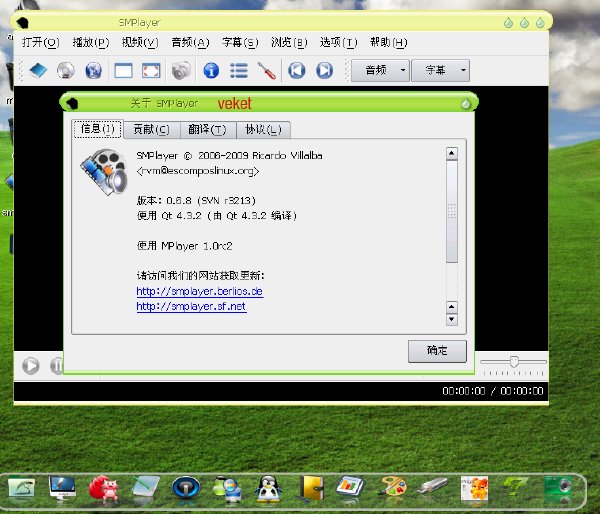Image resolution: width=600 pixels, height=514 pixels.
Task: Open the 字幕 subtitle dropdown
Action: [440, 70]
